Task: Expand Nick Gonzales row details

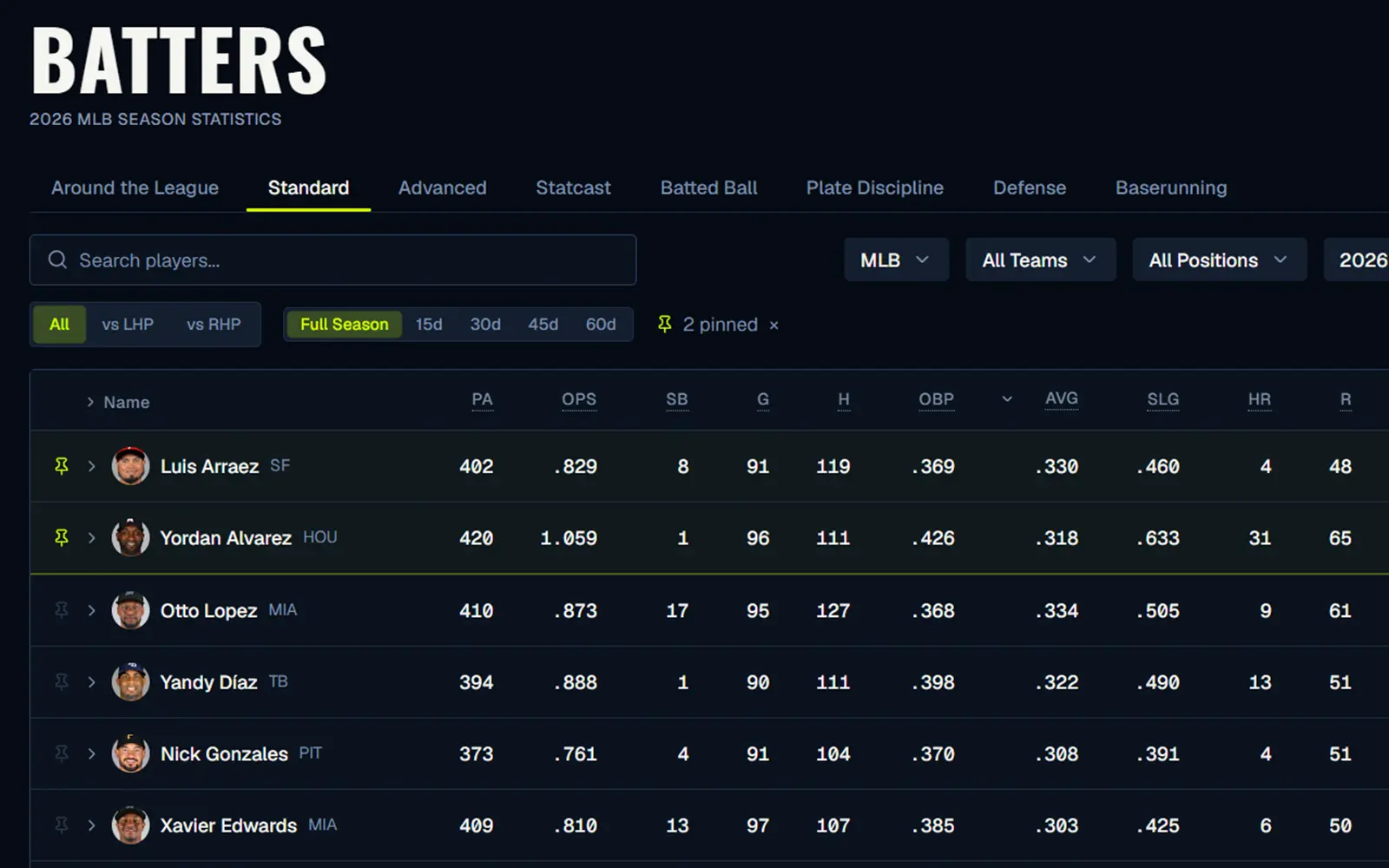Action: tap(91, 753)
